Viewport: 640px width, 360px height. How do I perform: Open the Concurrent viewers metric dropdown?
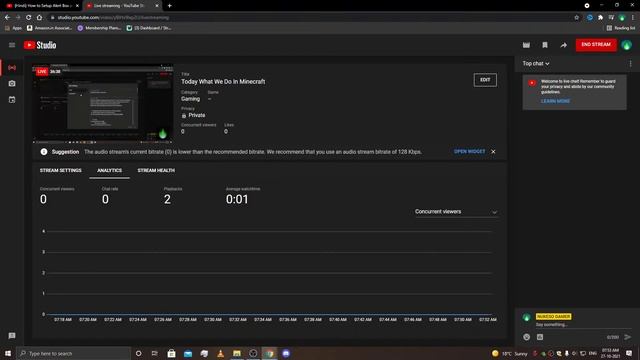pos(456,212)
